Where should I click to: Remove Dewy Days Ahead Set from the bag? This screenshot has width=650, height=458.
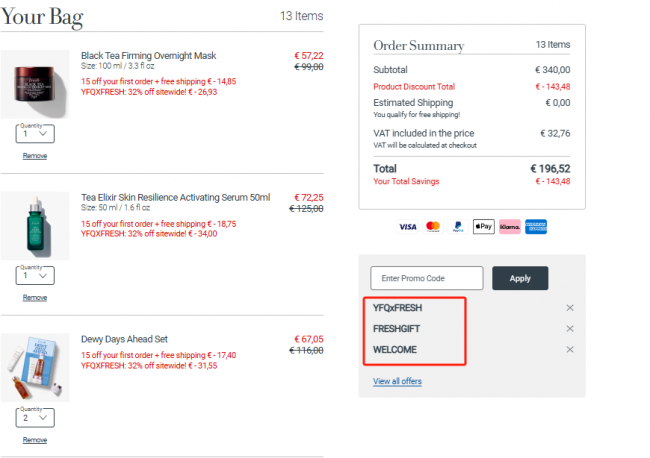tap(35, 440)
